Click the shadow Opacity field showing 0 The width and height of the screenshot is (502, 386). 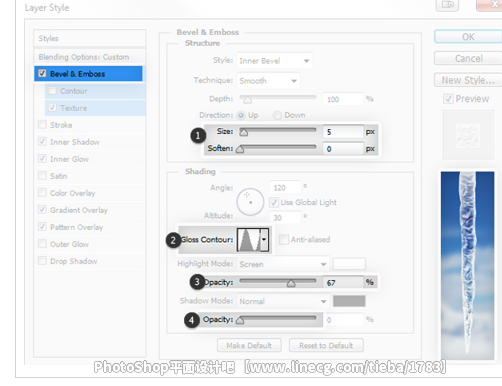coord(343,320)
